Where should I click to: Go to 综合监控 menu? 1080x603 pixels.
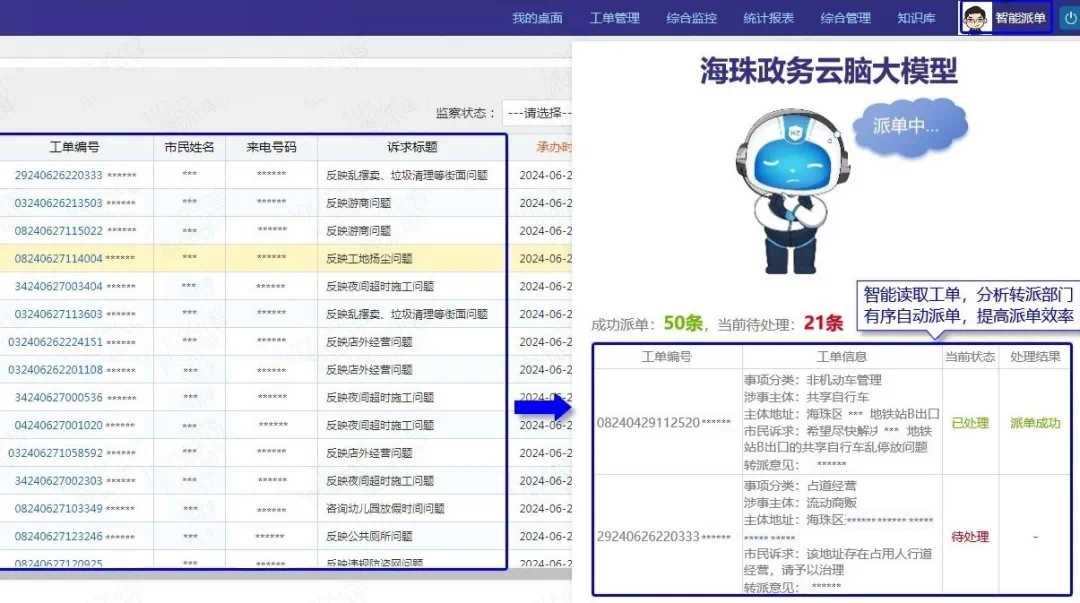coord(691,18)
